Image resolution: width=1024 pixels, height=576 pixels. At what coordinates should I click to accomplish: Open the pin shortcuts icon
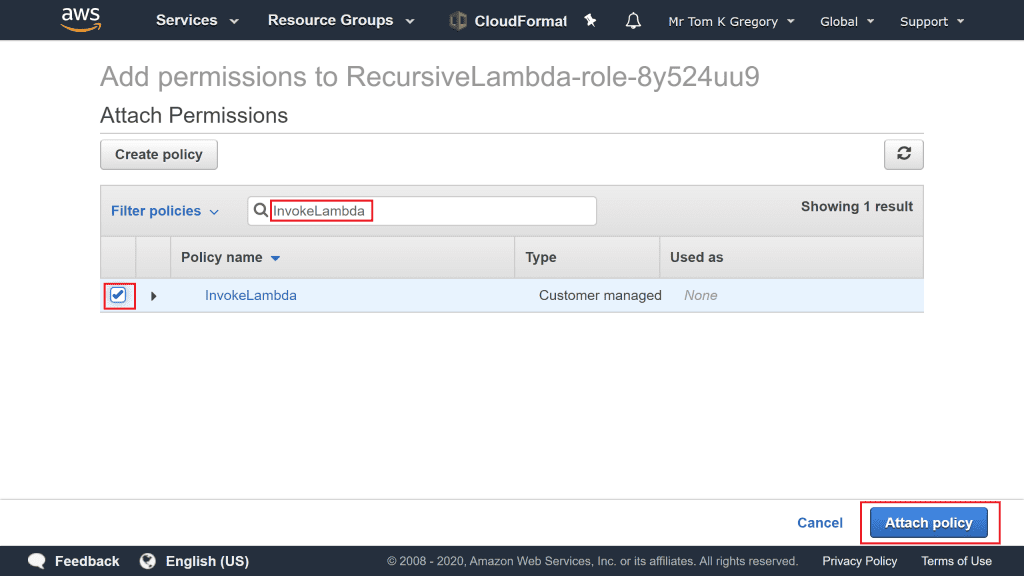pos(590,21)
